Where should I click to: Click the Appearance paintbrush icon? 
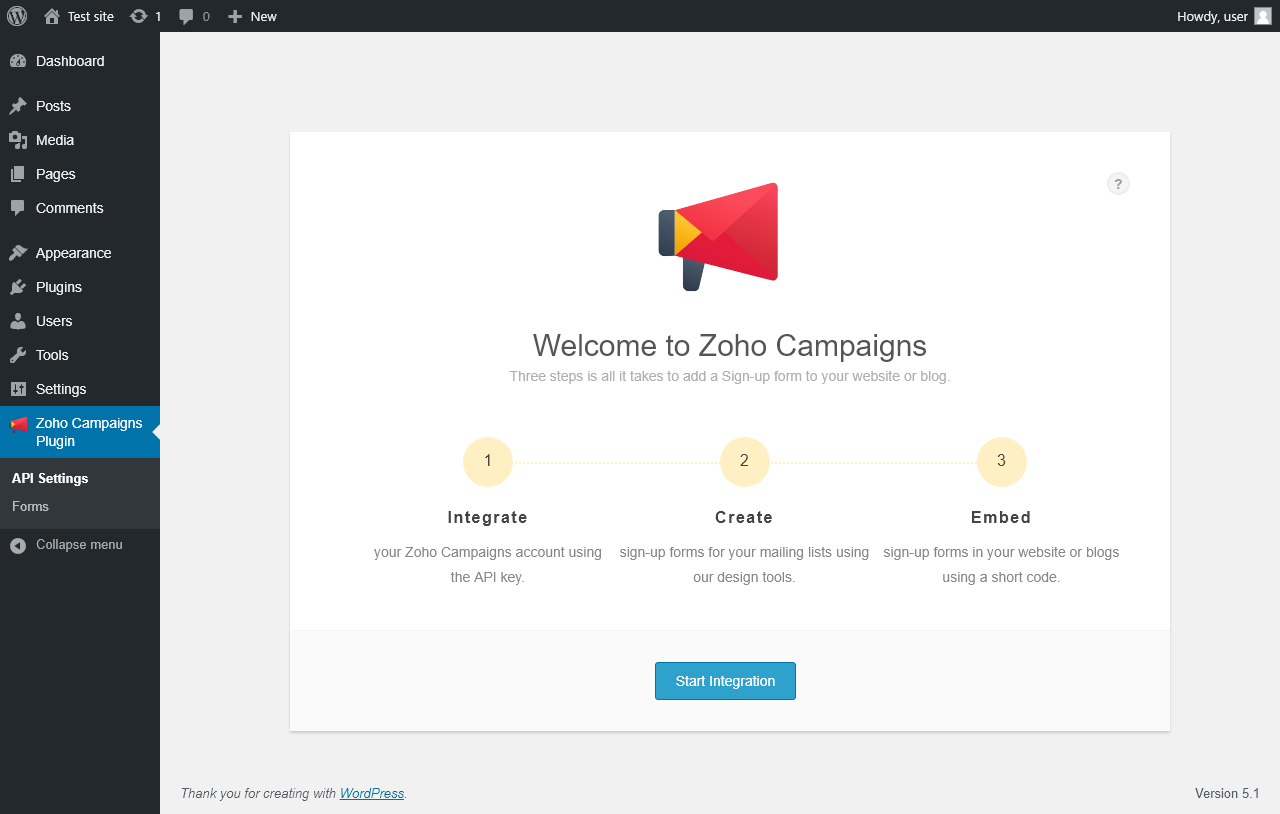(18, 253)
